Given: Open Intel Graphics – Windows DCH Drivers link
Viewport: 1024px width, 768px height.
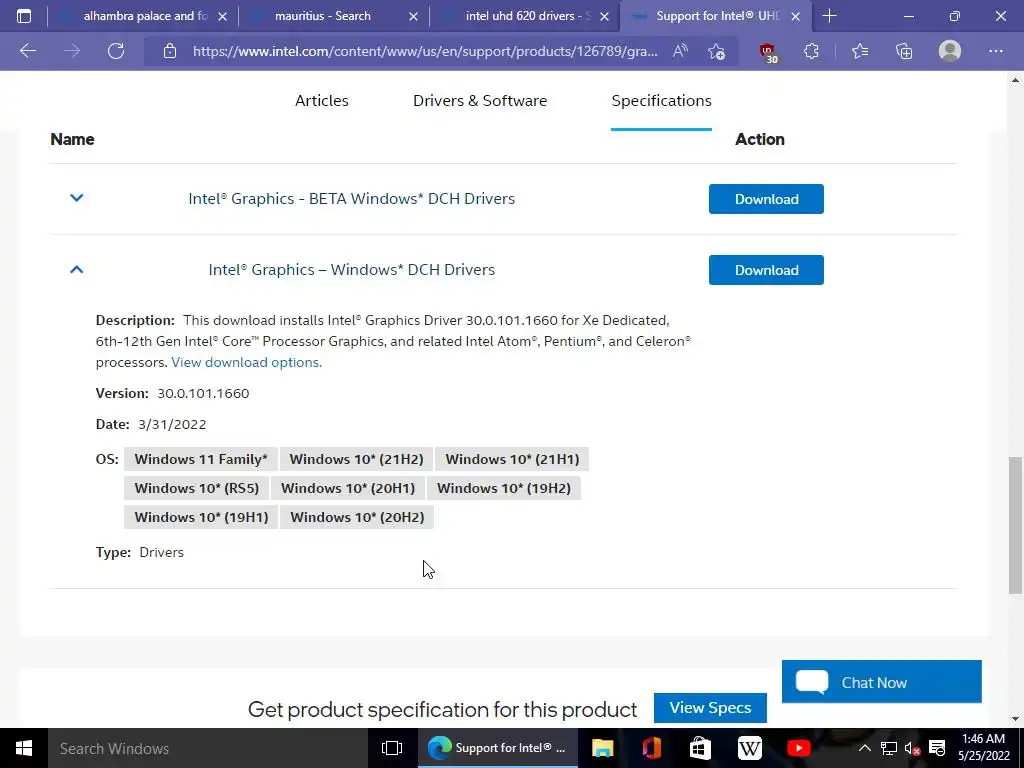Looking at the screenshot, I should tap(351, 270).
